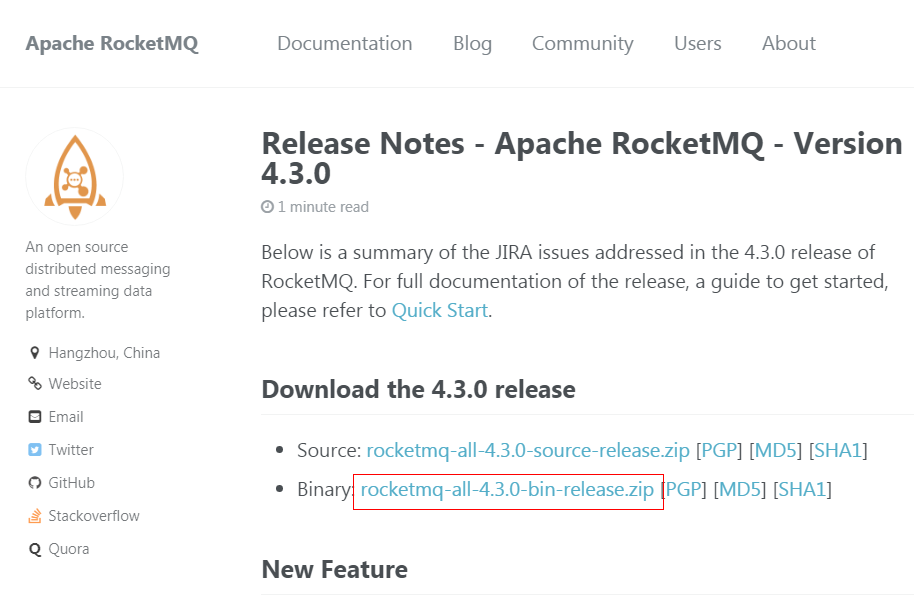Open the Documentation menu item
This screenshot has height=598, width=914.
344,43
